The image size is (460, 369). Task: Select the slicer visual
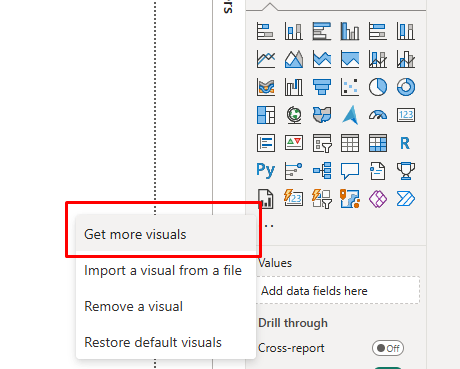point(322,143)
